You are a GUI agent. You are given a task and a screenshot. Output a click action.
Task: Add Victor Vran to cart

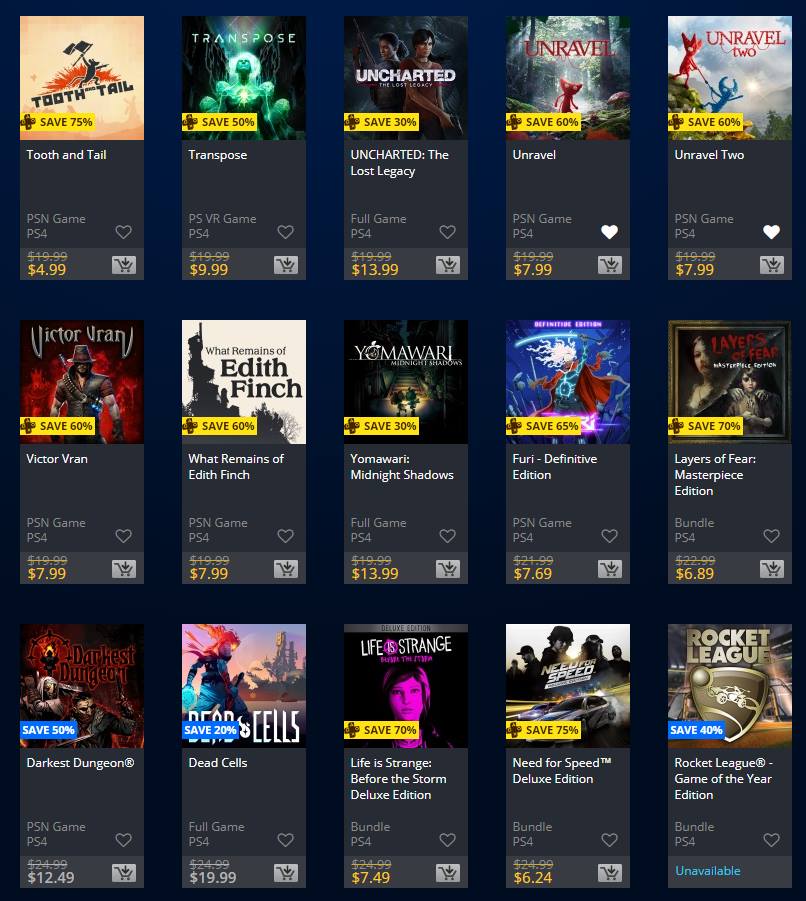(124, 569)
